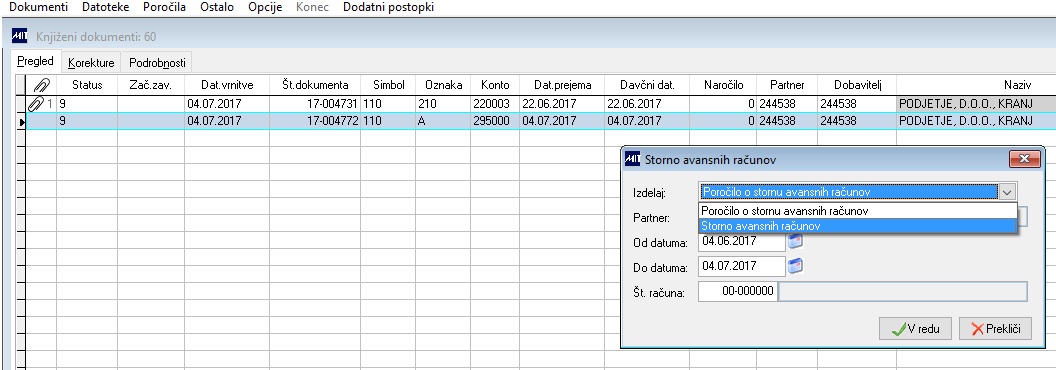This screenshot has width=1056, height=370.
Task: Open the Dodatni postopki menu
Action: point(389,7)
